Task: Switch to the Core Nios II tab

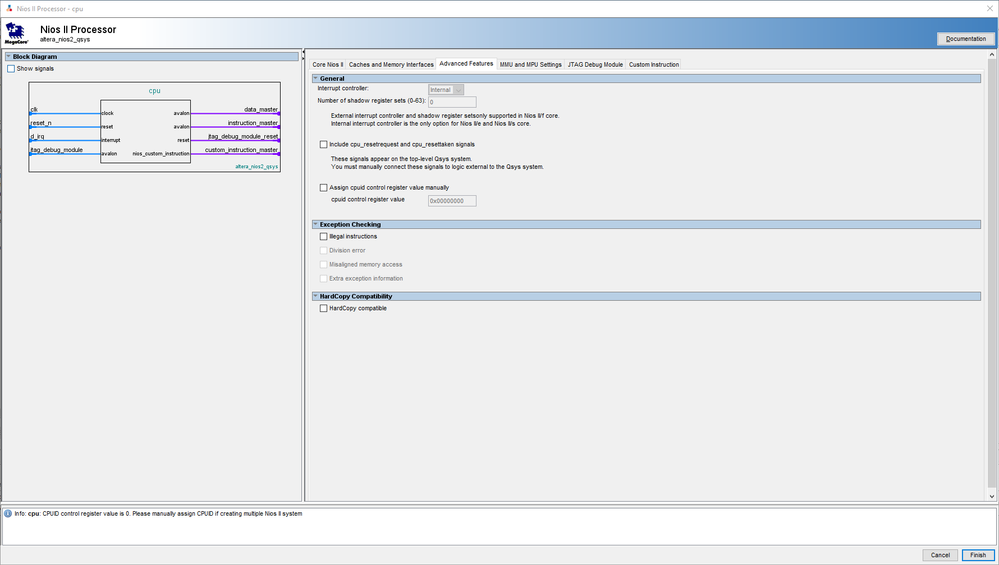Action: tap(327, 64)
